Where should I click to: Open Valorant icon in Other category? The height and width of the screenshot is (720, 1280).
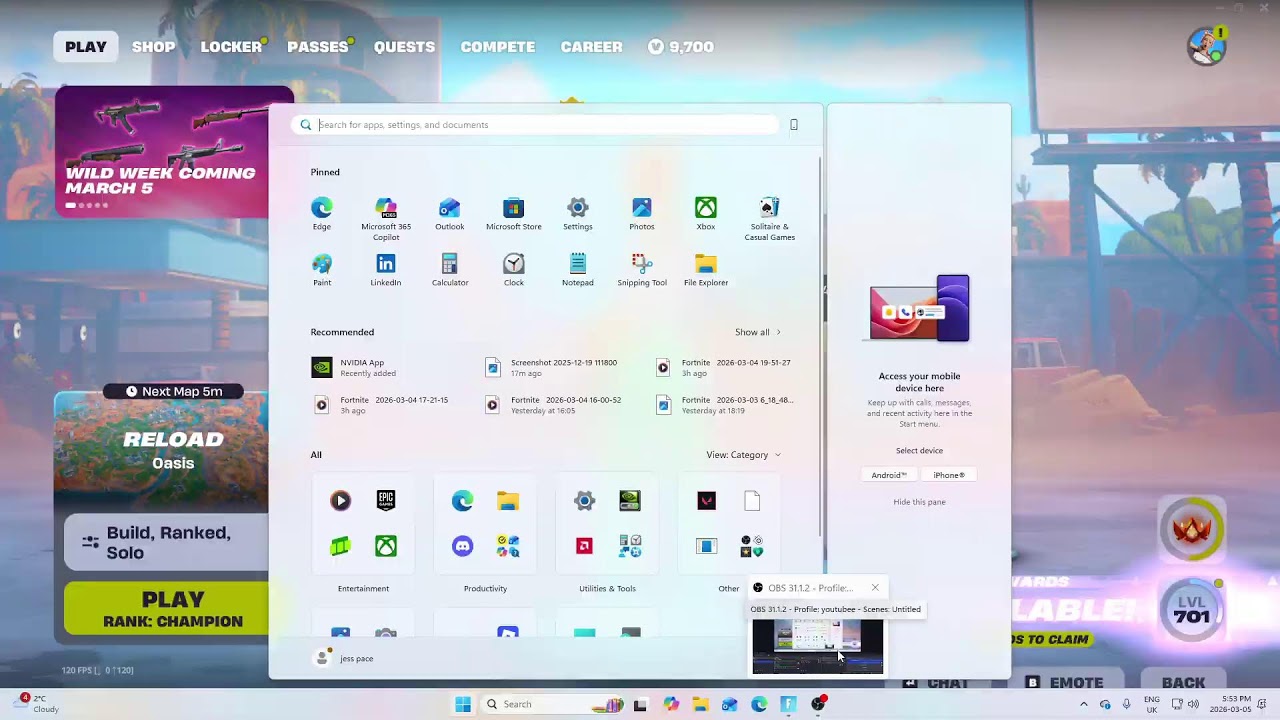[706, 500]
